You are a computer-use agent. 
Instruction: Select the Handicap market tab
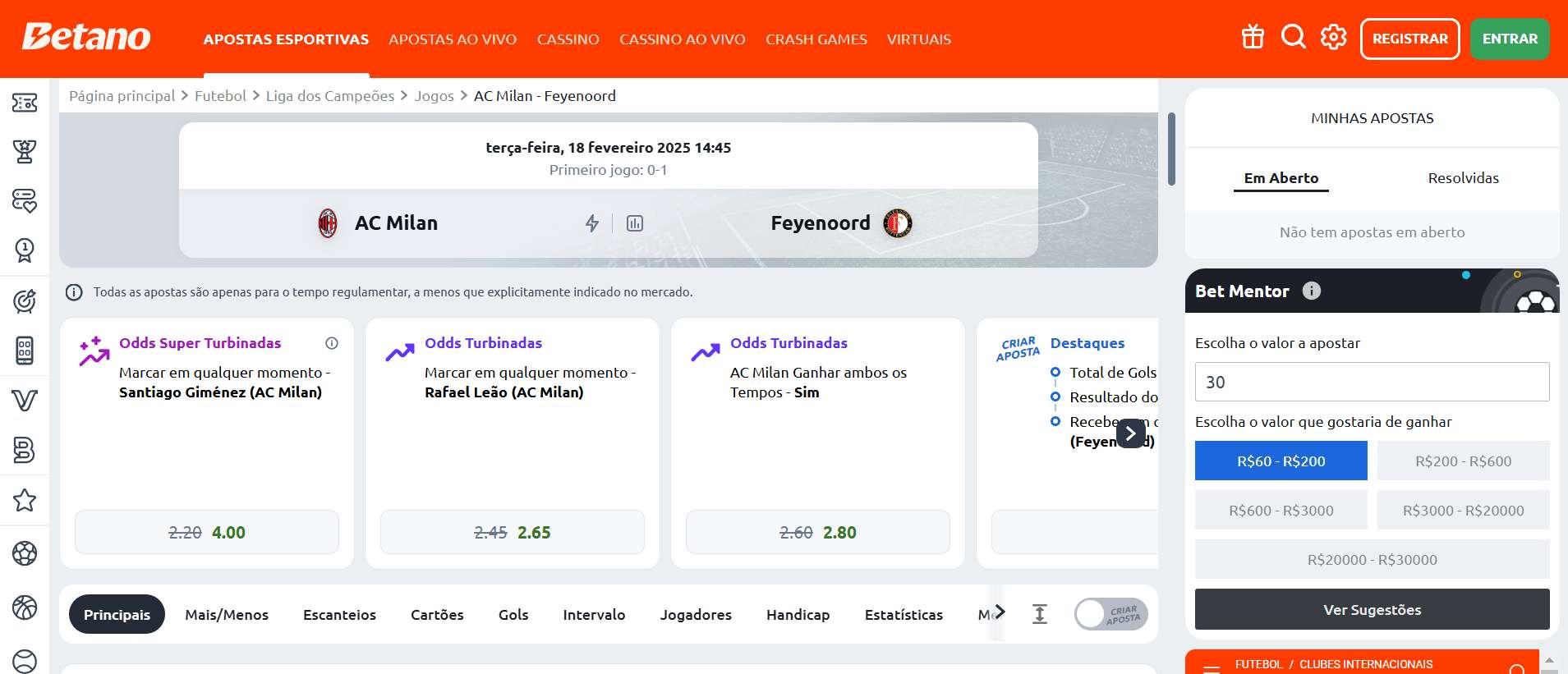798,614
